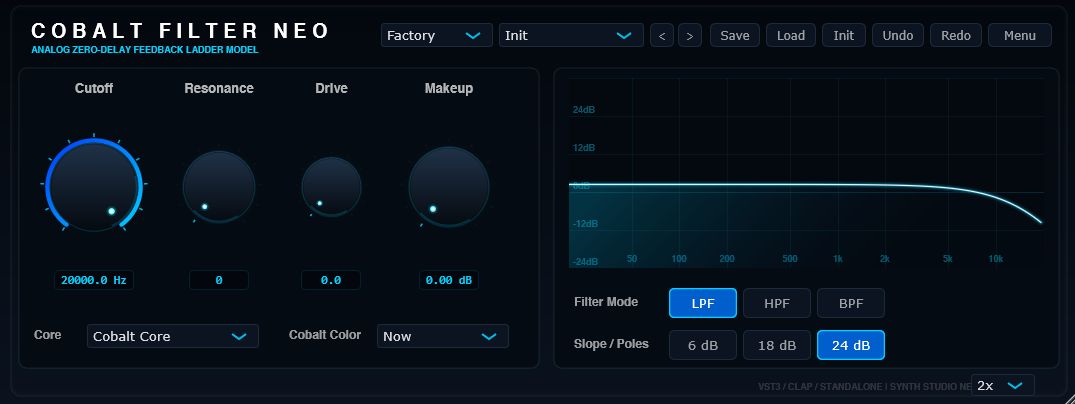The image size is (1075, 404).
Task: Choose the 18 dB slope
Action: (777, 345)
